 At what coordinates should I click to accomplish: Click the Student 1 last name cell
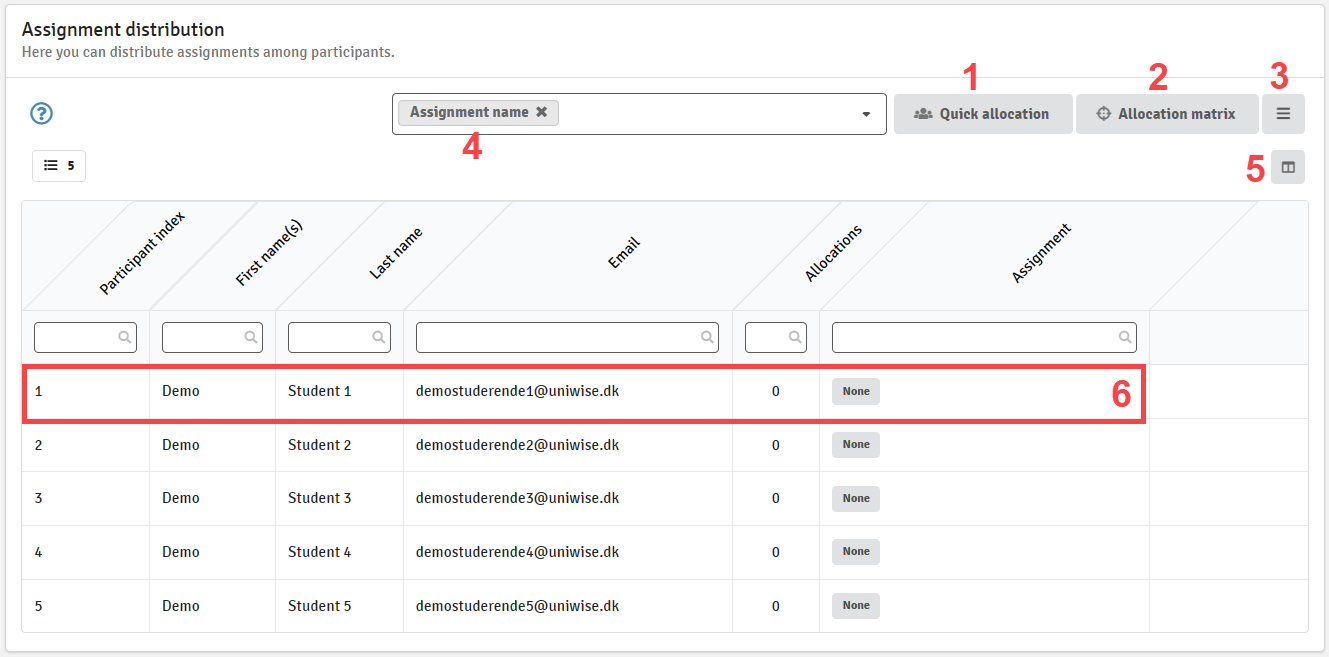[x=339, y=391]
